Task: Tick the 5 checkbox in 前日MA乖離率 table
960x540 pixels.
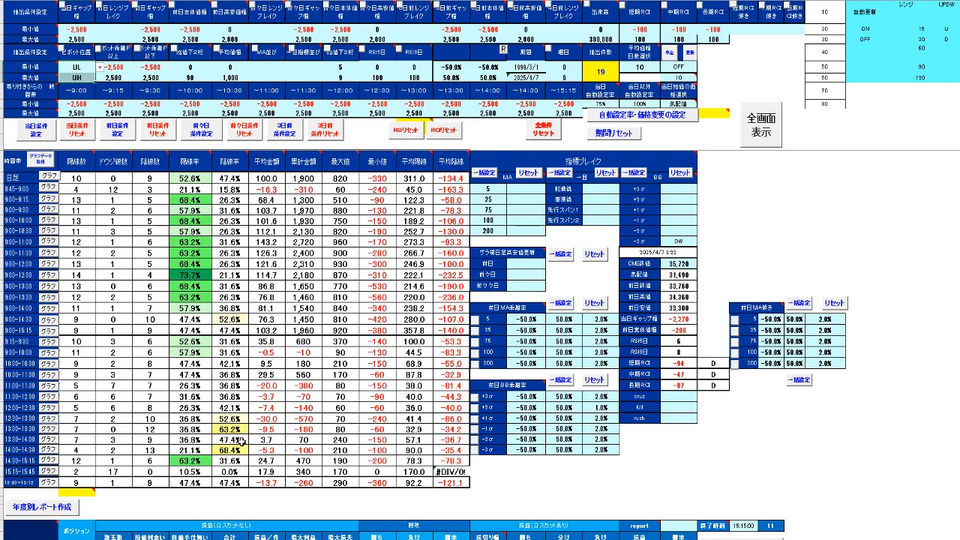Action: 475,320
